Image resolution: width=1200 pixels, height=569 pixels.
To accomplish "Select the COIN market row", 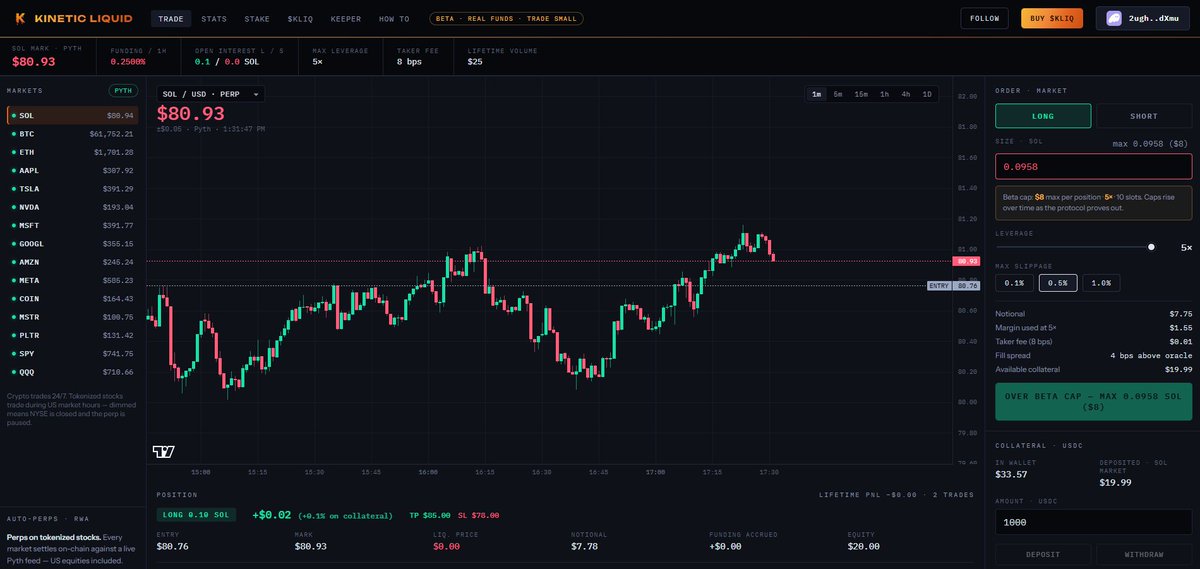I will tap(72, 298).
